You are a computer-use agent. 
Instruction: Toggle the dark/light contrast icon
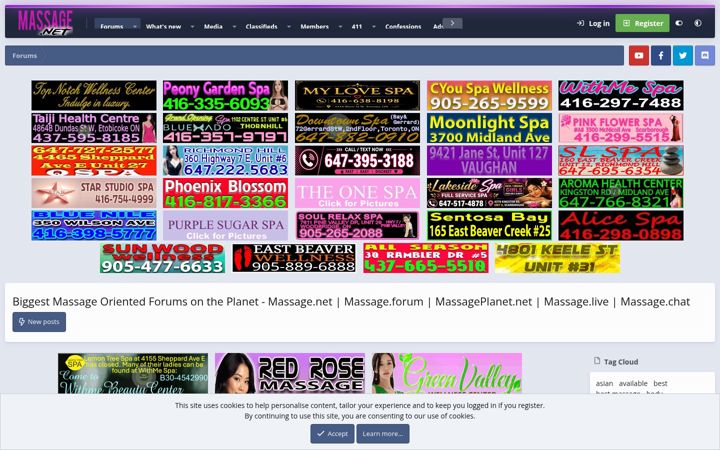click(x=698, y=23)
